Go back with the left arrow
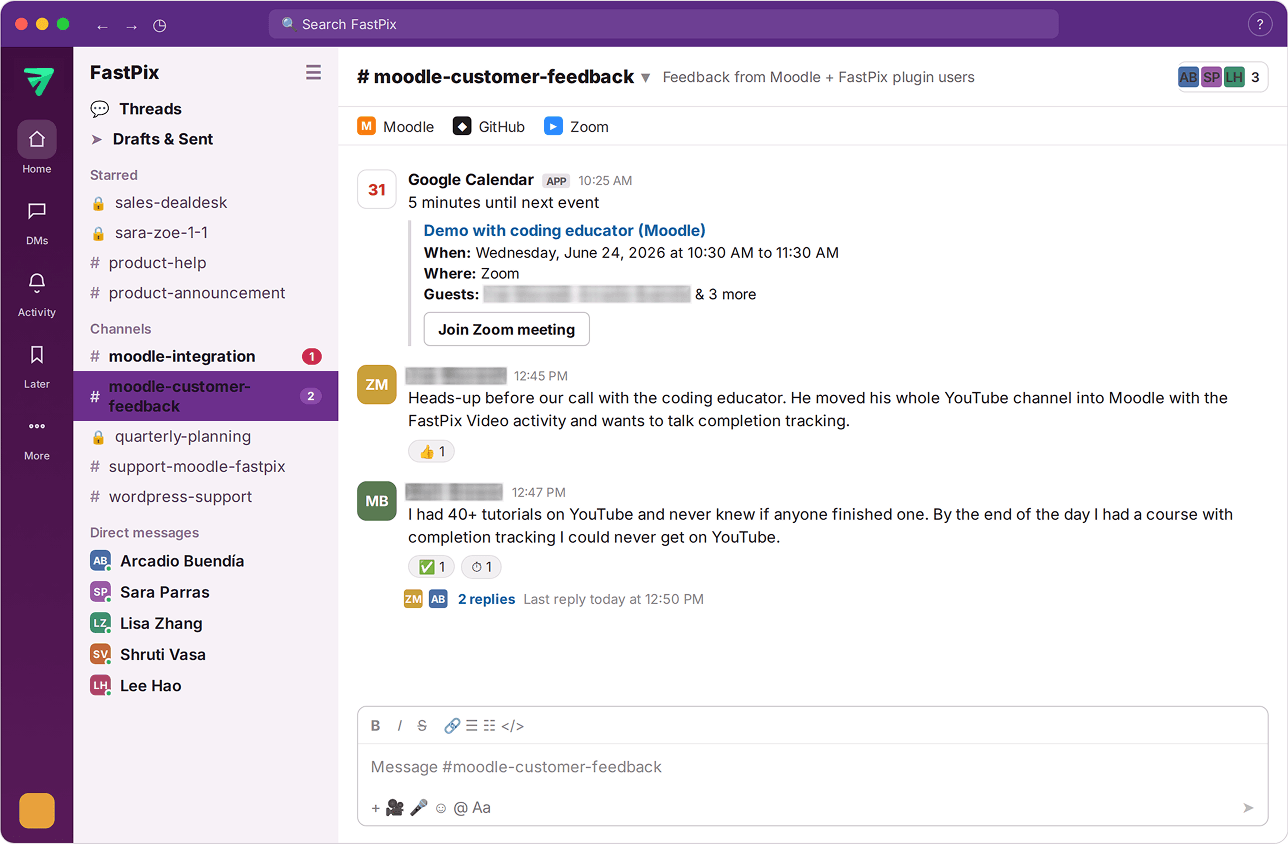1288x844 pixels. (x=102, y=25)
